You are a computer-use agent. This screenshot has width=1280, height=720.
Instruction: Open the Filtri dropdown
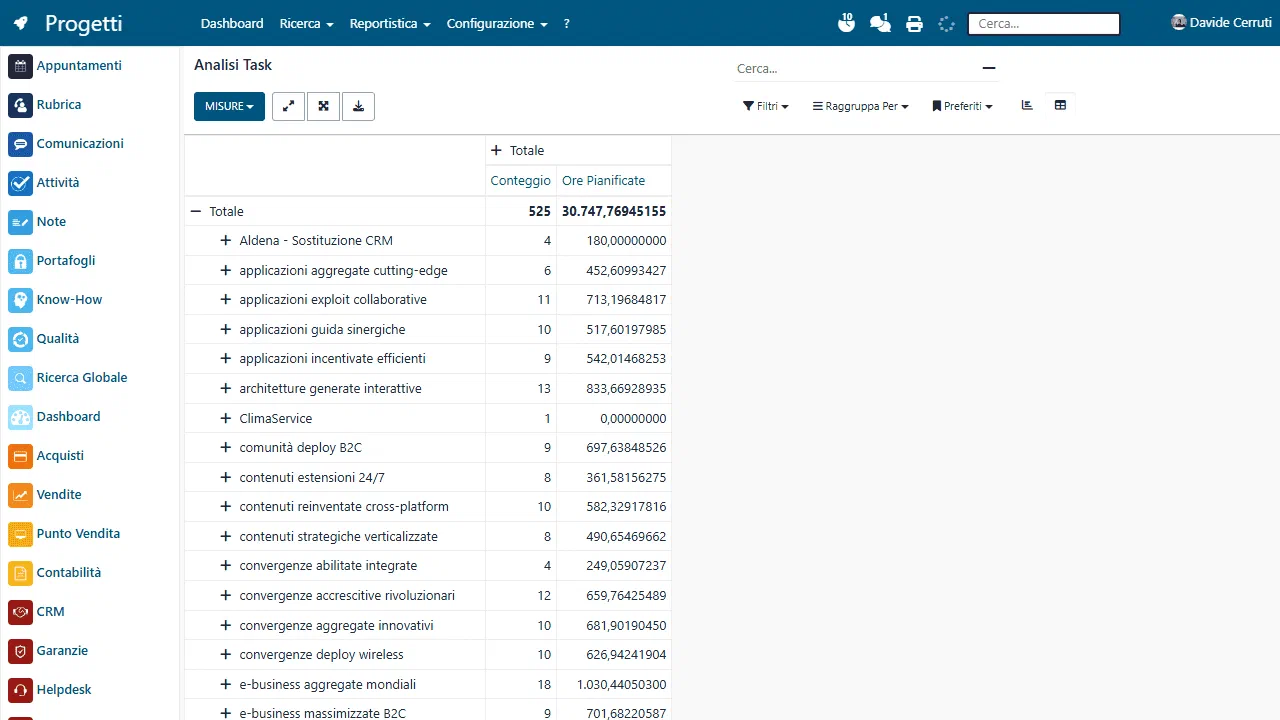click(766, 106)
